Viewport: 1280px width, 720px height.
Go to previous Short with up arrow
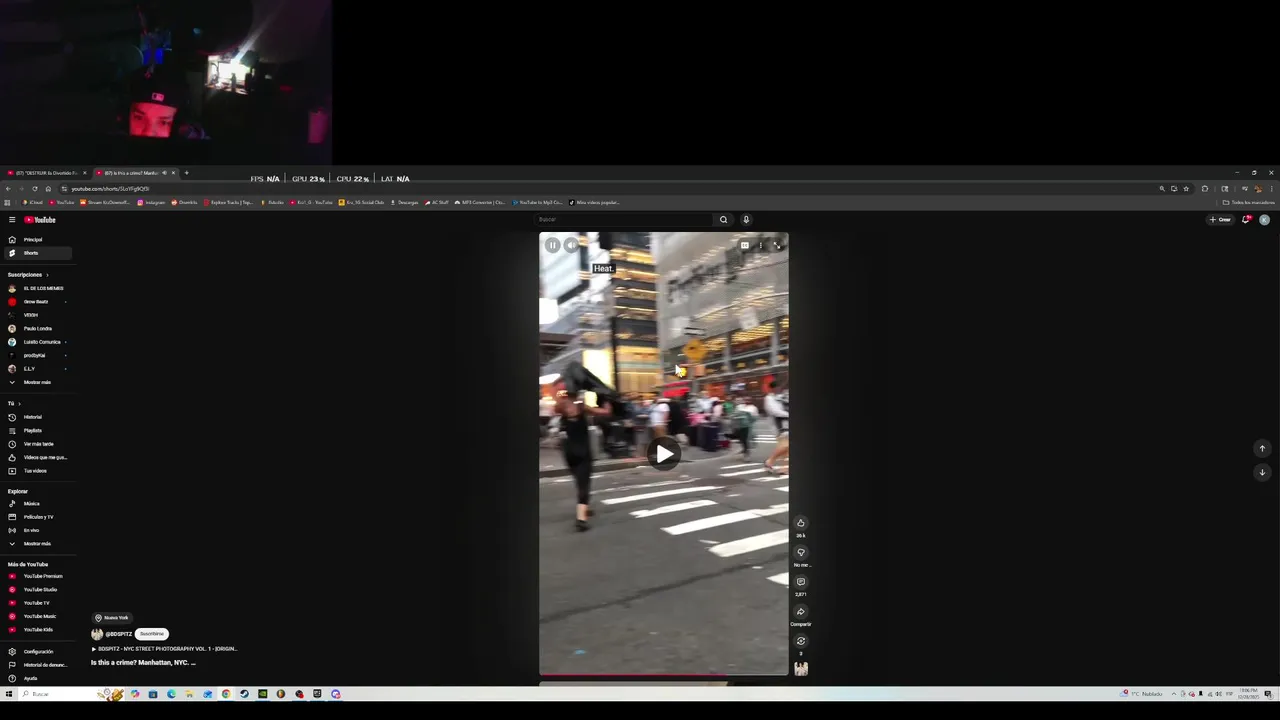tap(1262, 449)
